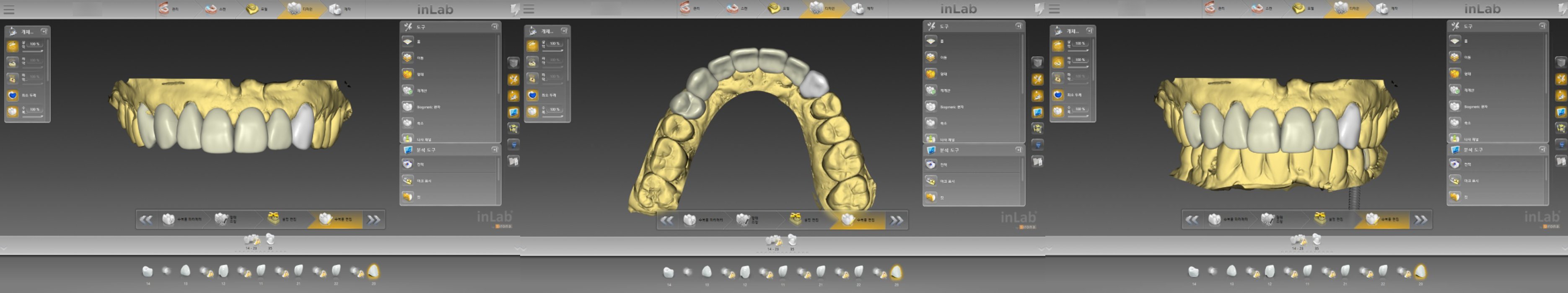1568x293 pixels.
Task: Select restoration 14-23 bridge in middle window strip
Action: pos(774,242)
